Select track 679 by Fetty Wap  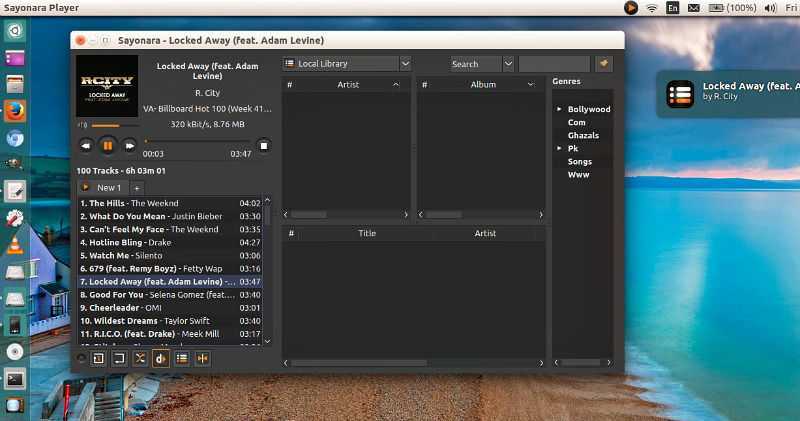170,268
